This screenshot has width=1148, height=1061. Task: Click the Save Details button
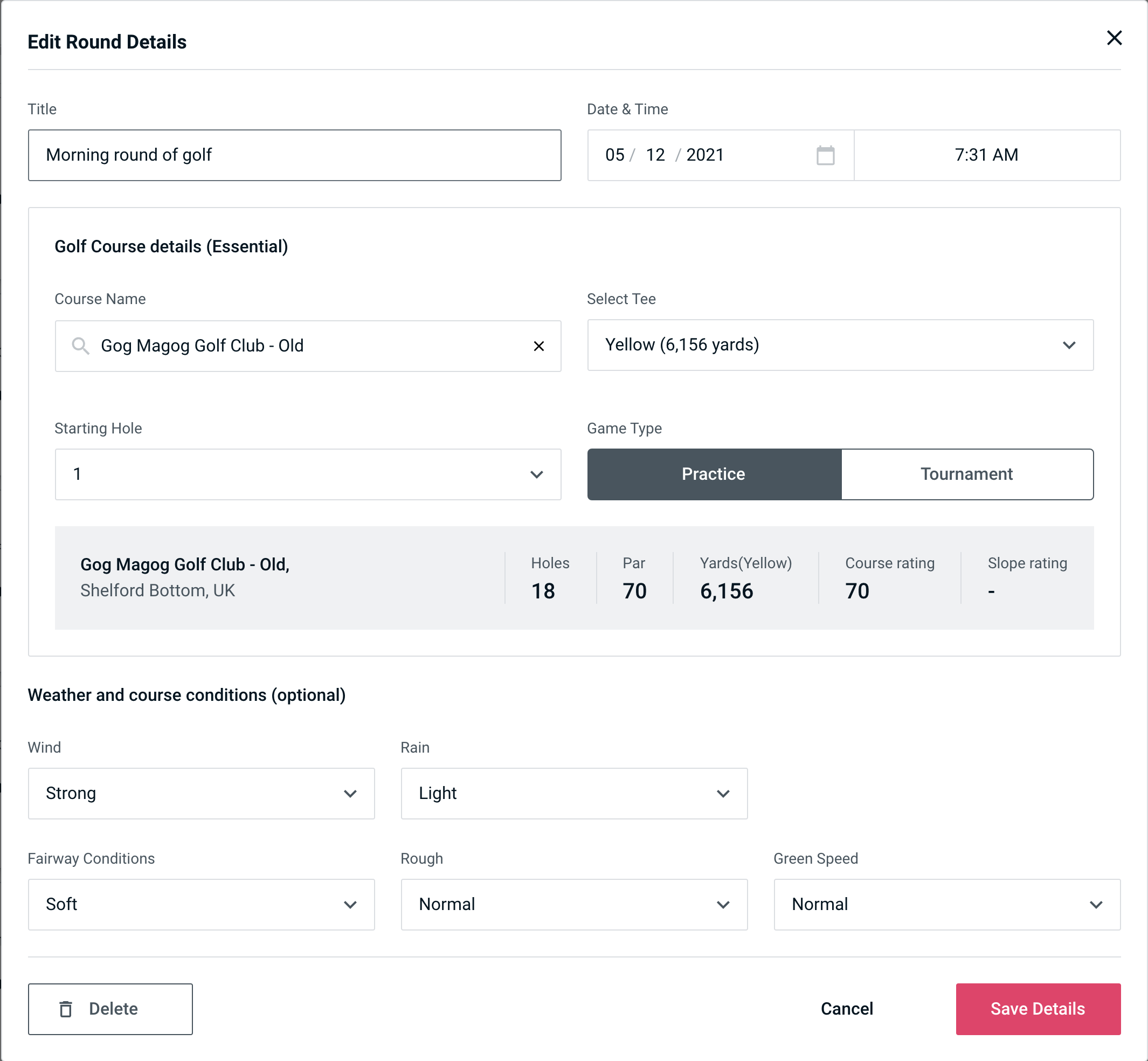point(1037,1009)
